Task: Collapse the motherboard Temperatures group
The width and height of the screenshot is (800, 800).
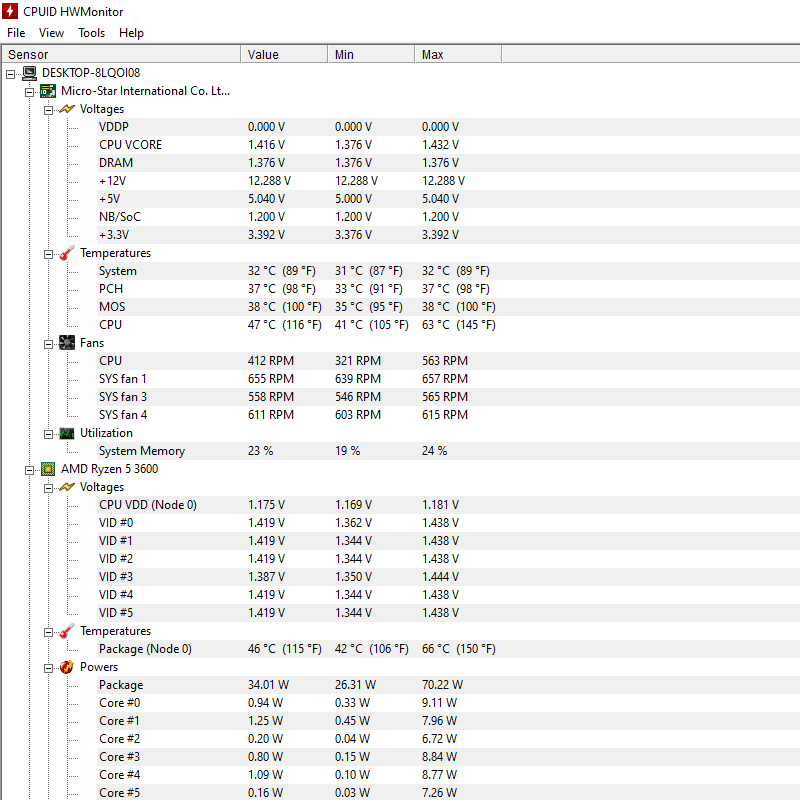Action: [48, 255]
